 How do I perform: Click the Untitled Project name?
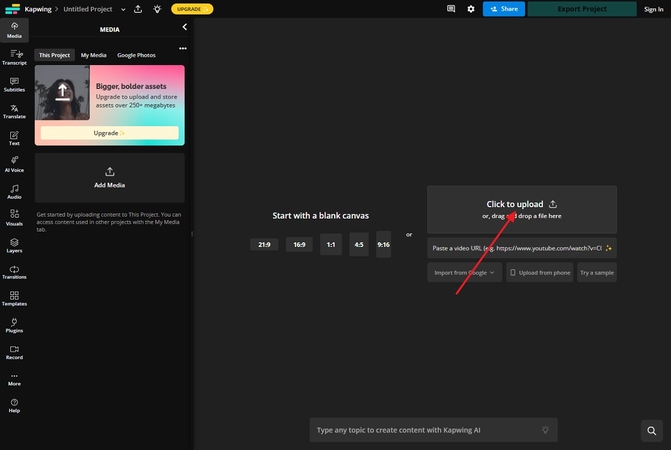[x=88, y=9]
